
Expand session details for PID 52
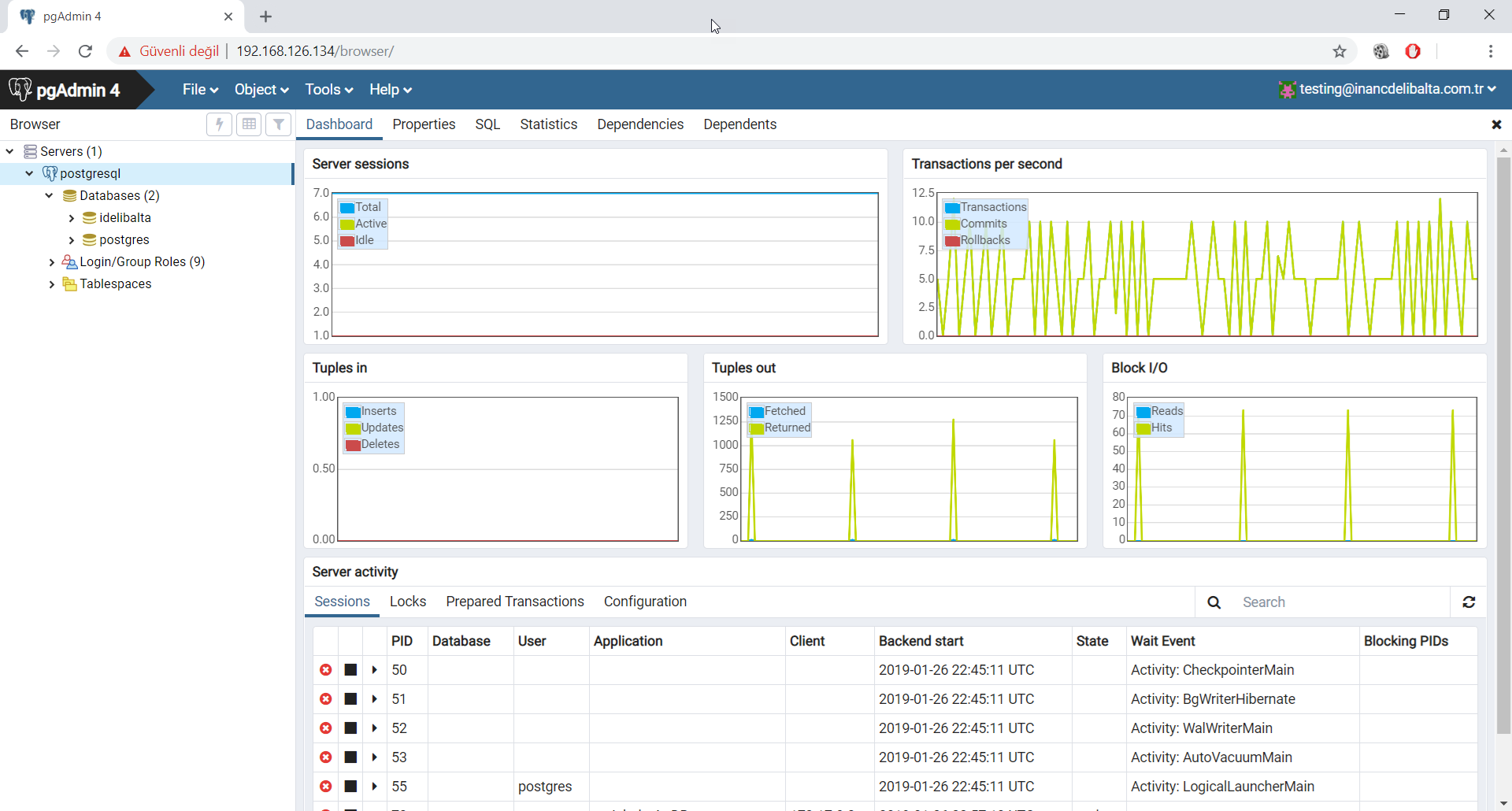375,728
